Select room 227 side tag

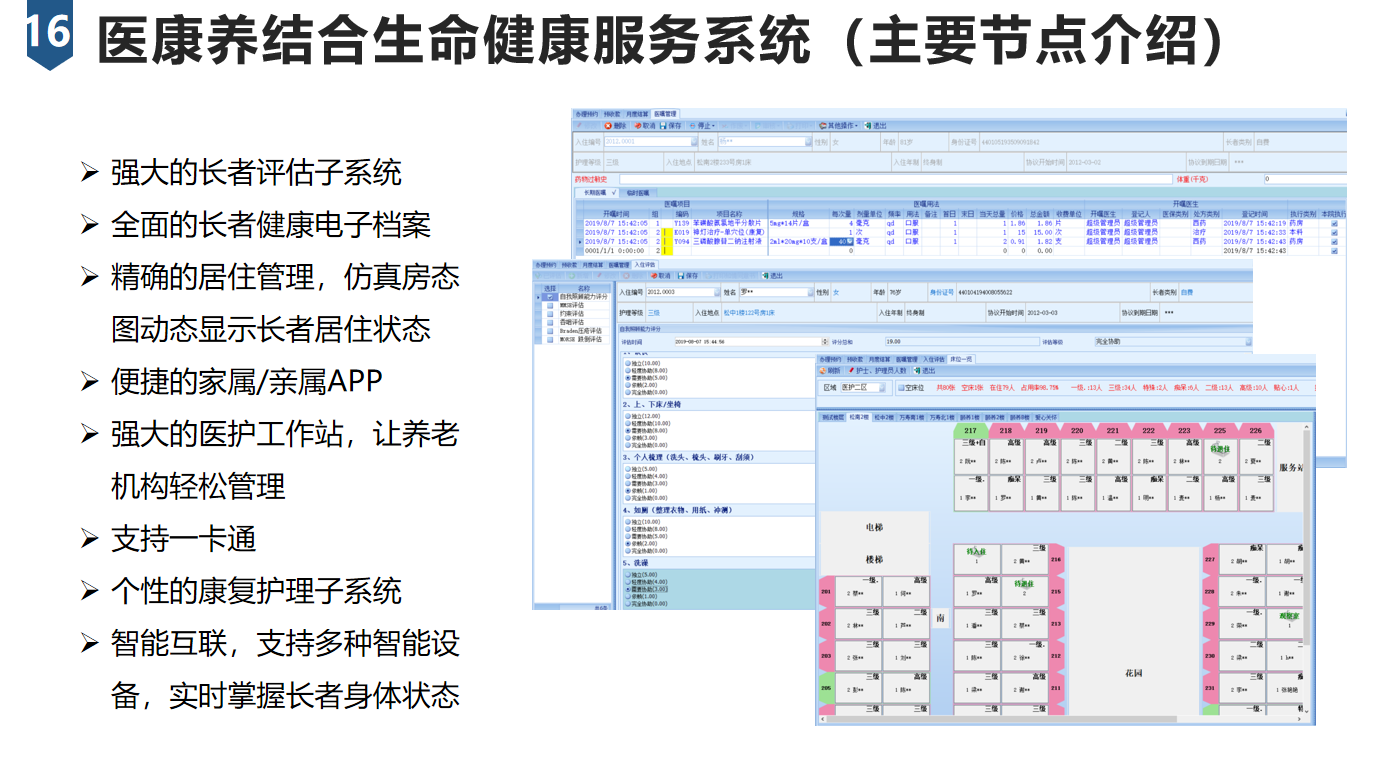[1210, 559]
